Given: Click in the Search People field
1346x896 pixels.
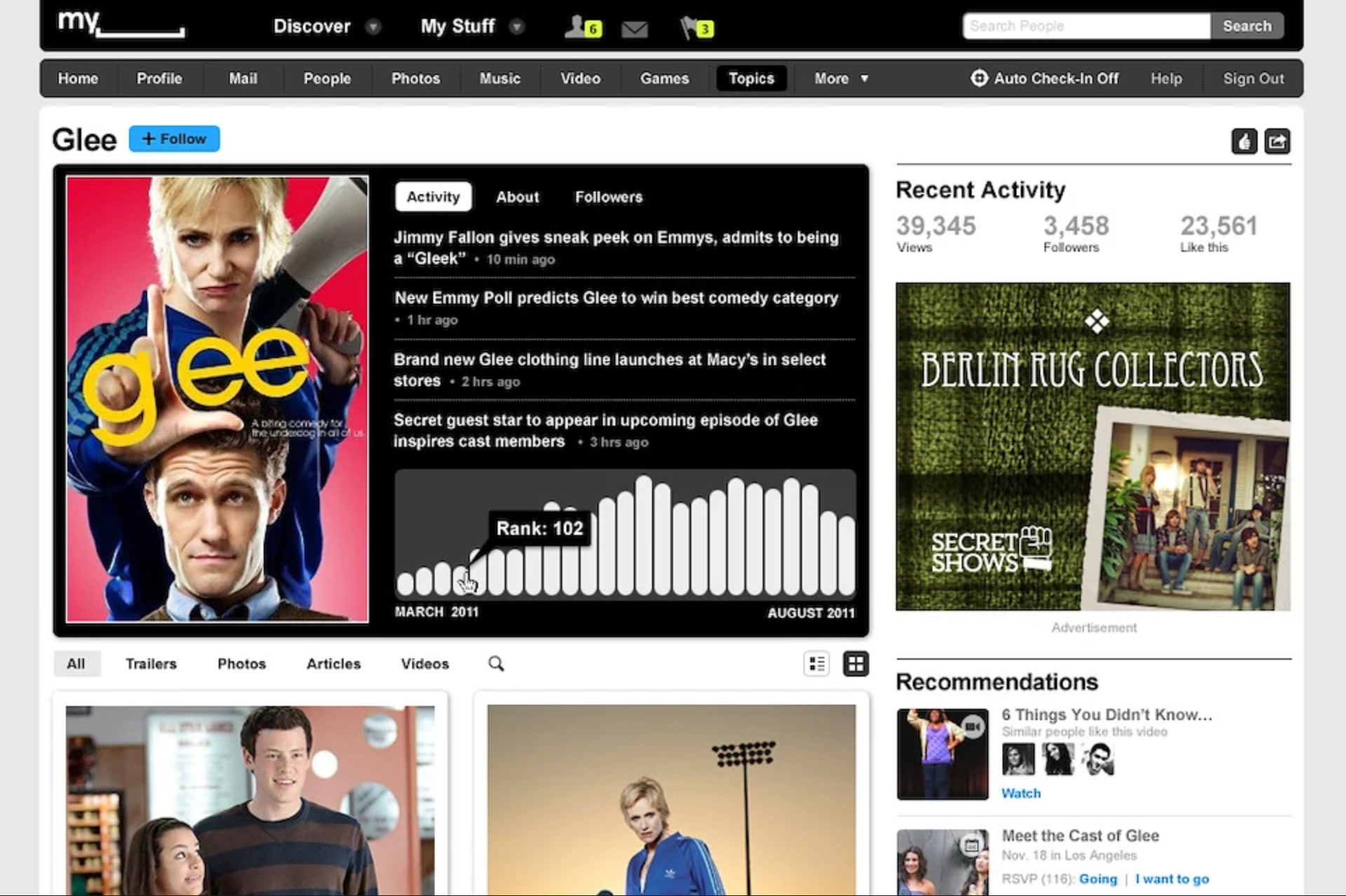Looking at the screenshot, I should (x=1087, y=26).
